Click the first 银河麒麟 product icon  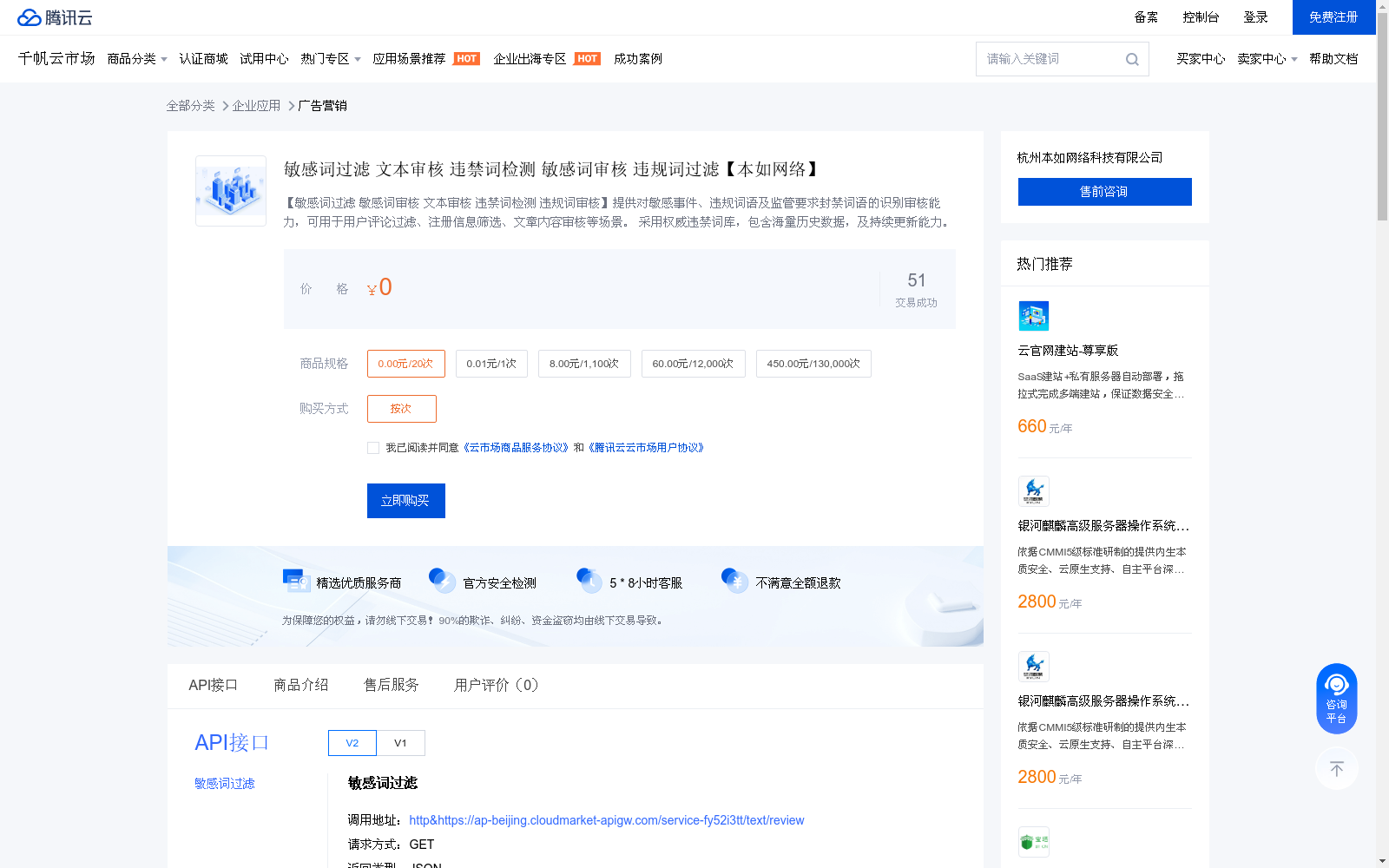click(x=1033, y=491)
